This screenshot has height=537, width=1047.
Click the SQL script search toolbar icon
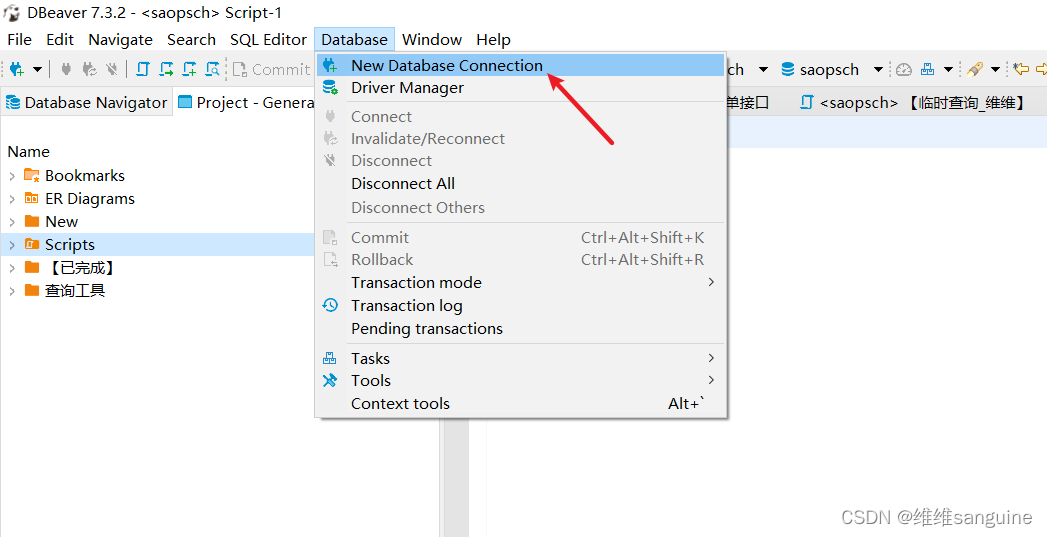point(212,69)
